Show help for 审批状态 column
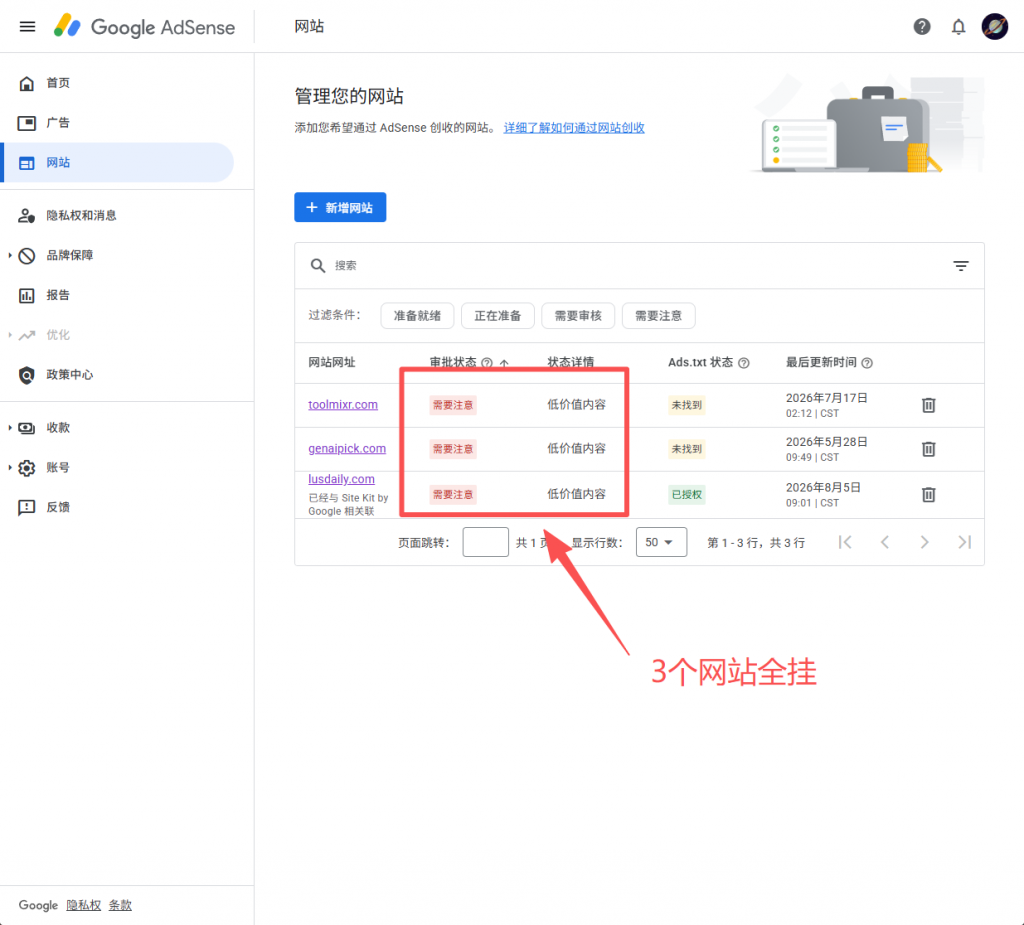Viewport: 1024px width, 925px height. [x=487, y=363]
